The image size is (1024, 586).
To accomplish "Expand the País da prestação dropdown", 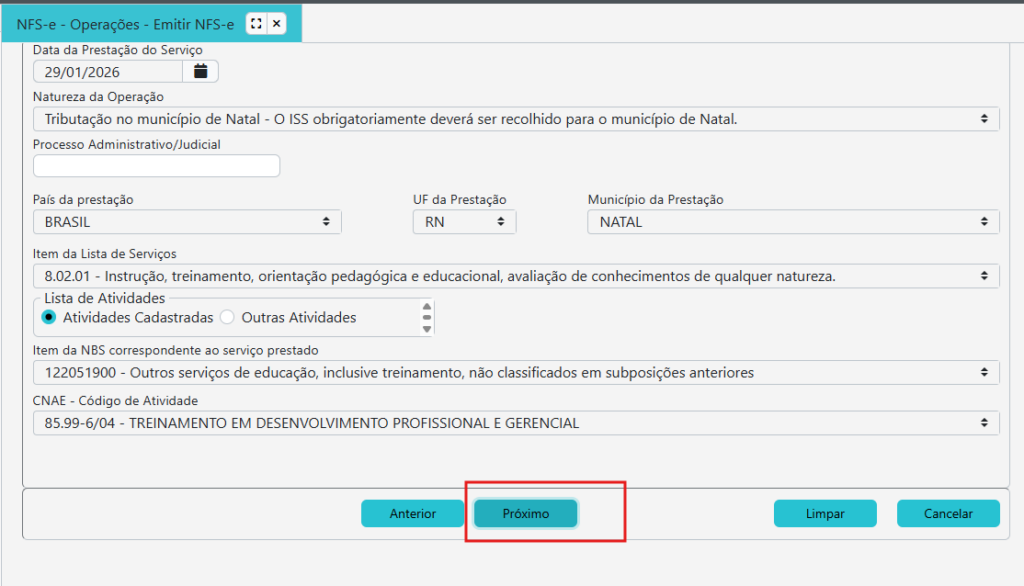I will point(187,222).
